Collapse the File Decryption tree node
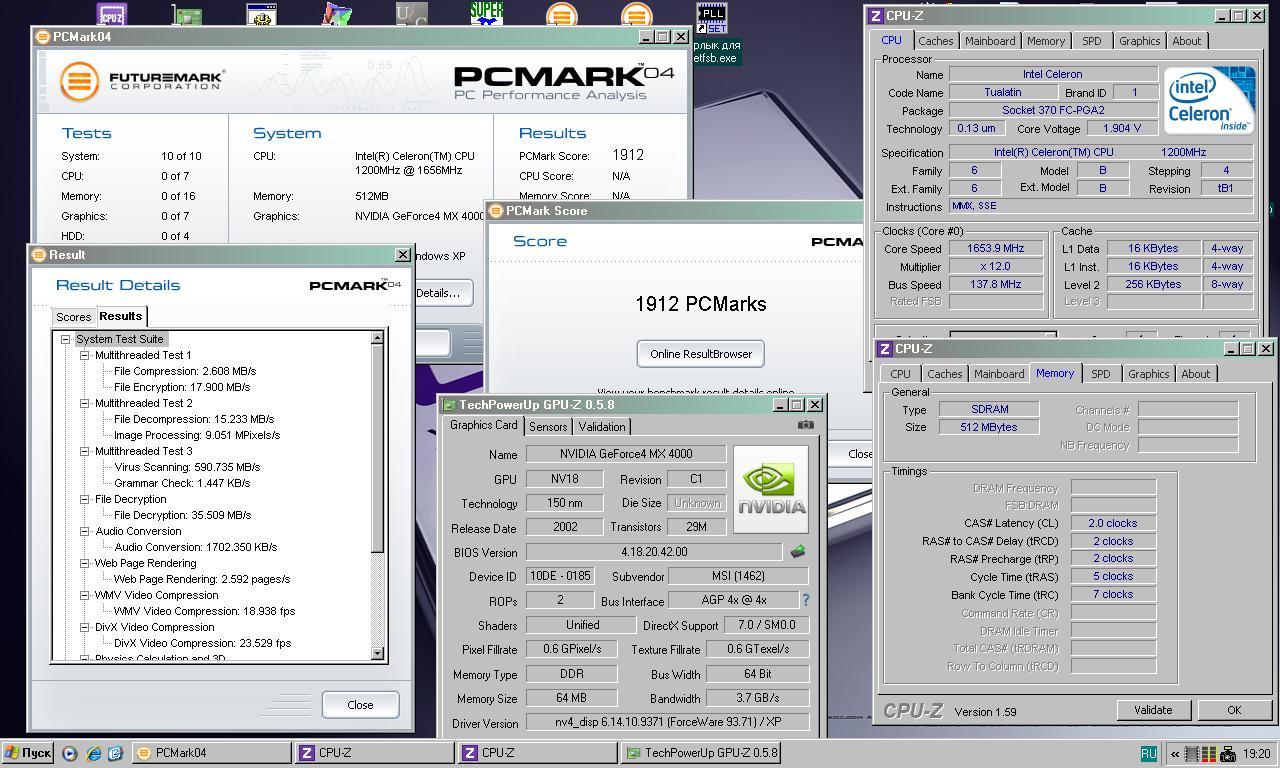 pyautogui.click(x=85, y=499)
